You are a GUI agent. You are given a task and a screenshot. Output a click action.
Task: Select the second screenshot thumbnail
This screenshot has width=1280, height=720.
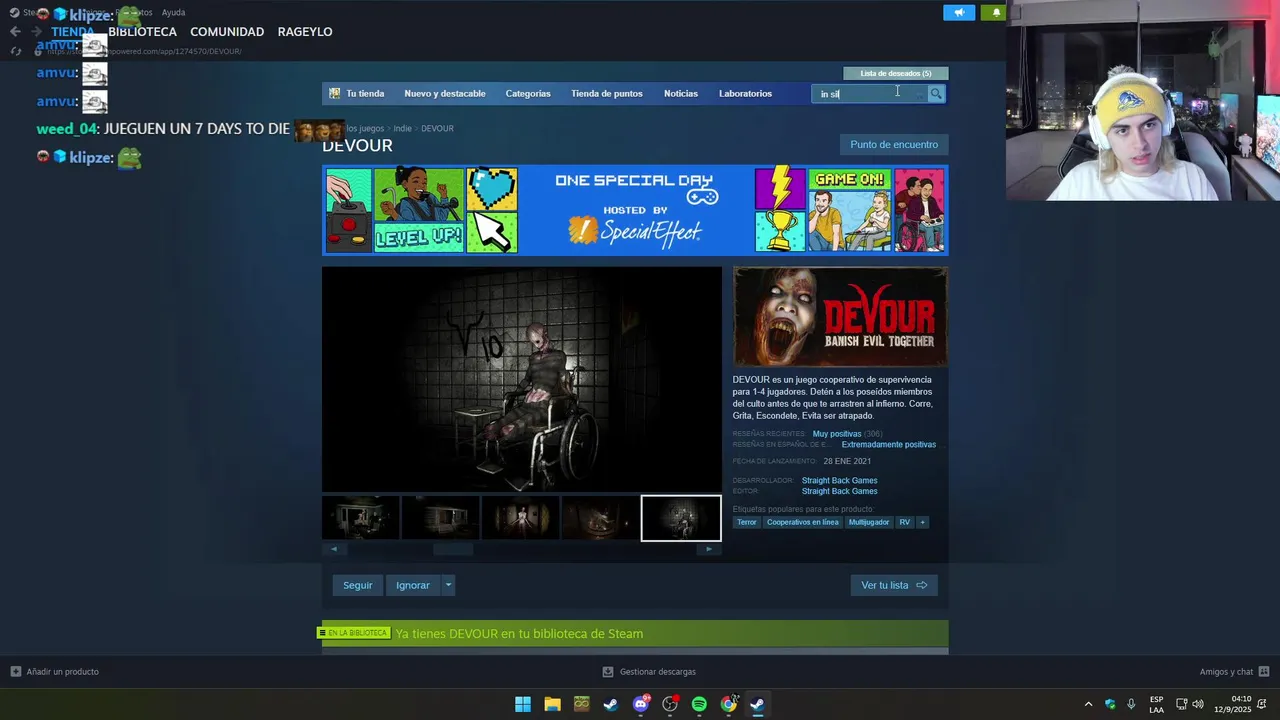click(x=441, y=518)
